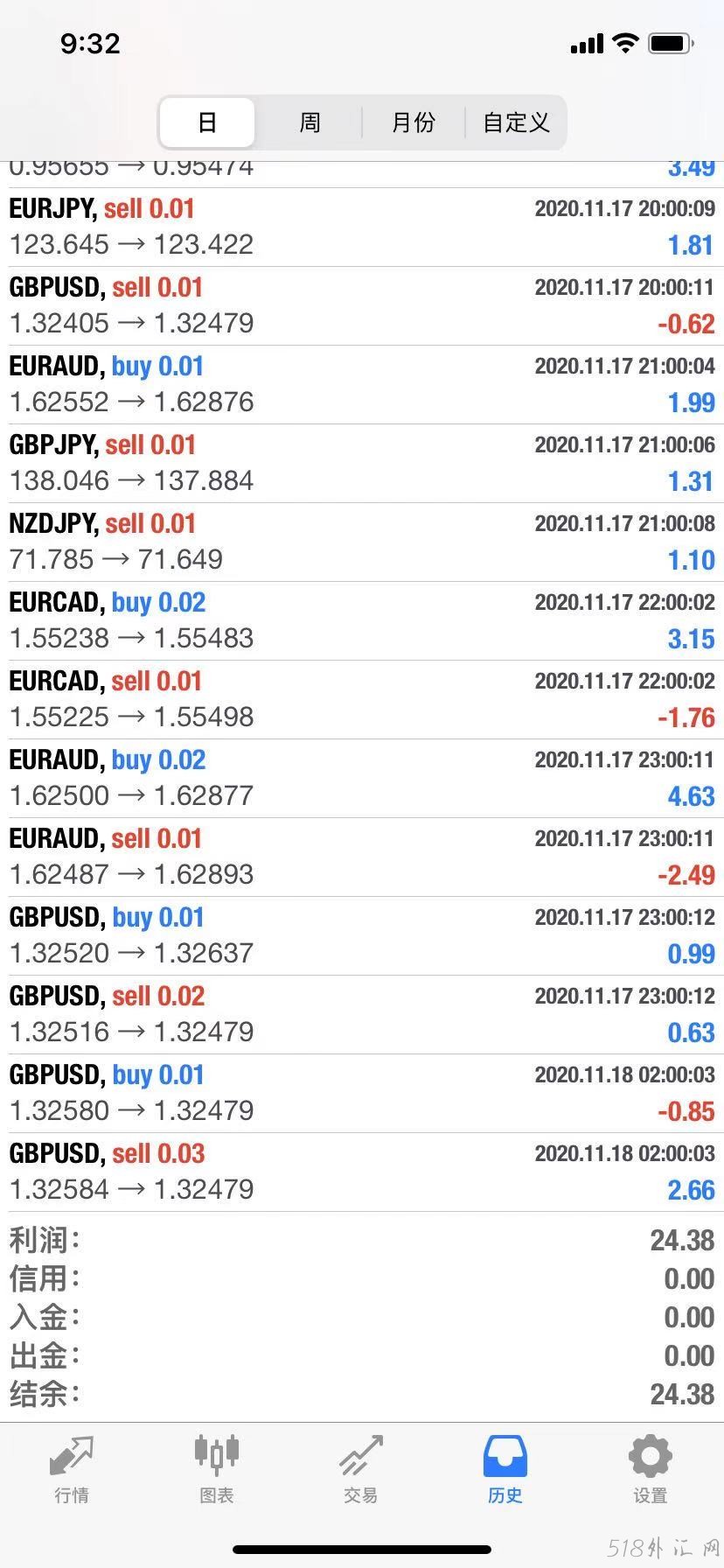
Task: Select the NZDJPY sell 0.01 trade row
Action: click(x=362, y=542)
